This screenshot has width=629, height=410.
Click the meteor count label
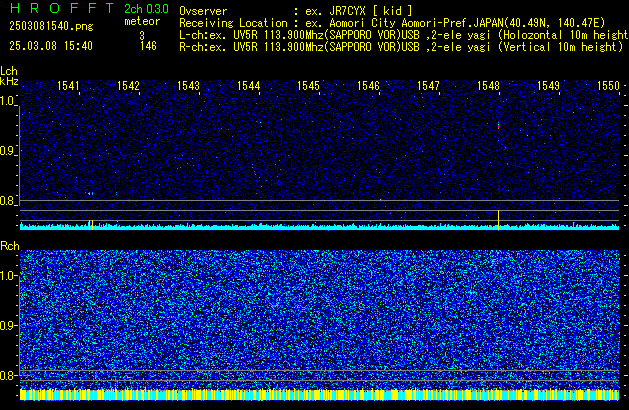pyautogui.click(x=142, y=21)
